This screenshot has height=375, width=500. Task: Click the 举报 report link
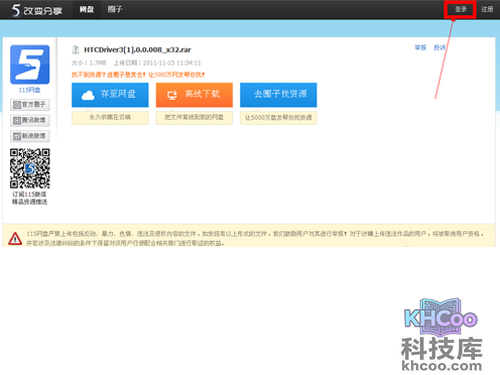click(x=420, y=48)
